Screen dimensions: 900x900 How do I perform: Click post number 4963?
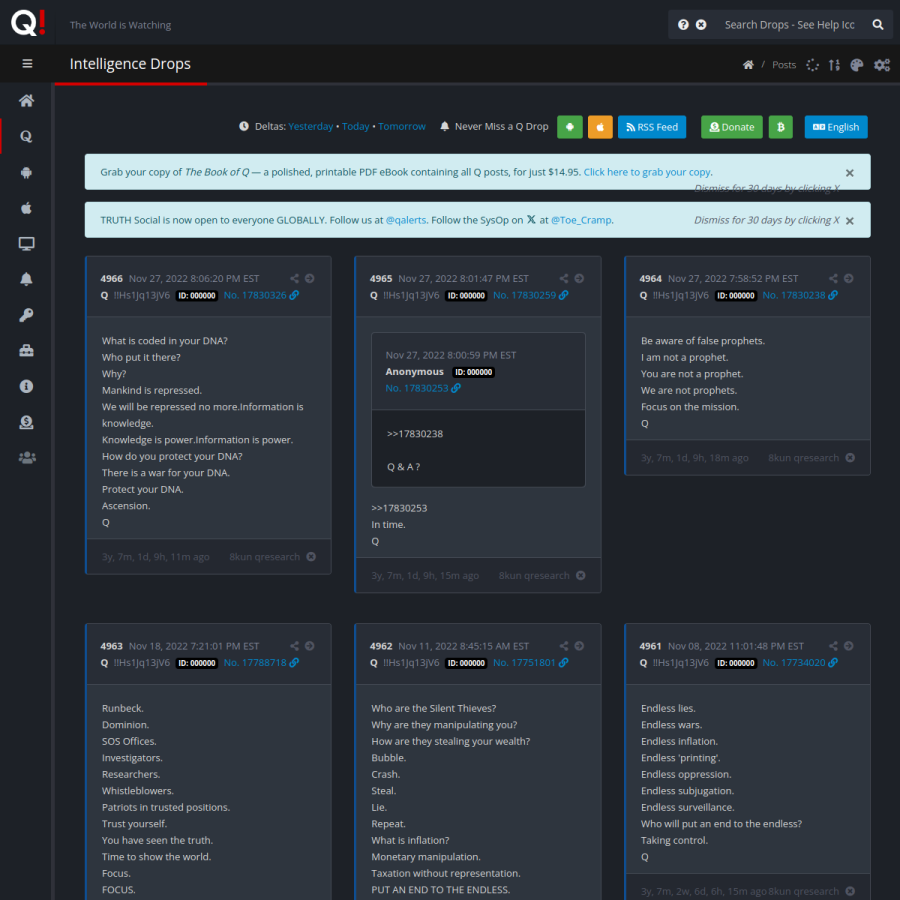111,646
